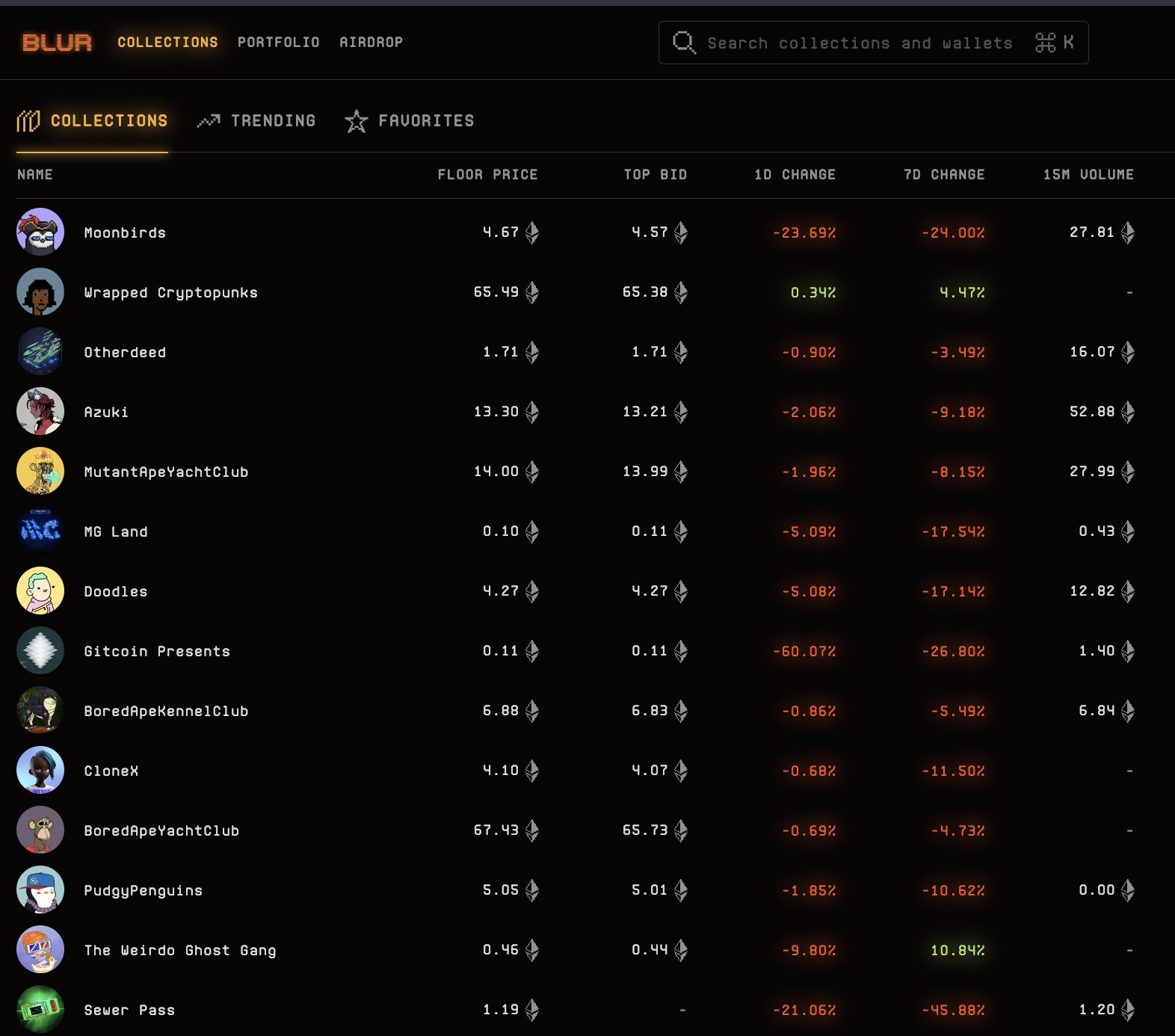Open the Azuki collection avatar
1175x1036 pixels.
(40, 412)
